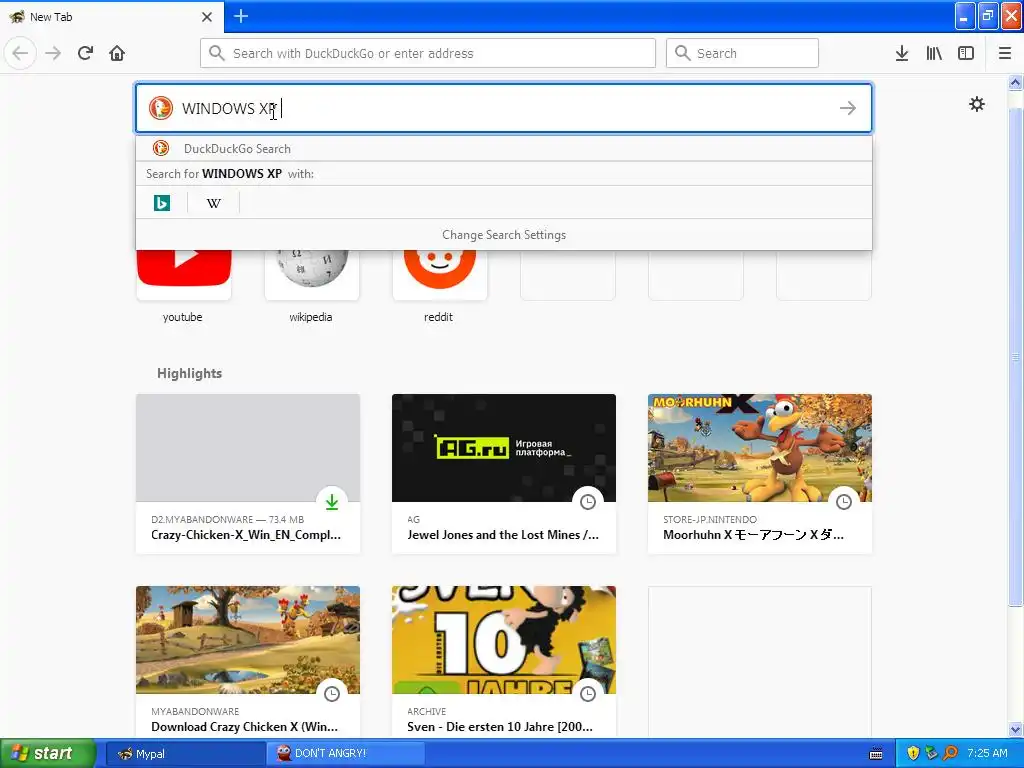Click the history clock badge on AG card
Image resolution: width=1024 pixels, height=768 pixels.
[588, 502]
